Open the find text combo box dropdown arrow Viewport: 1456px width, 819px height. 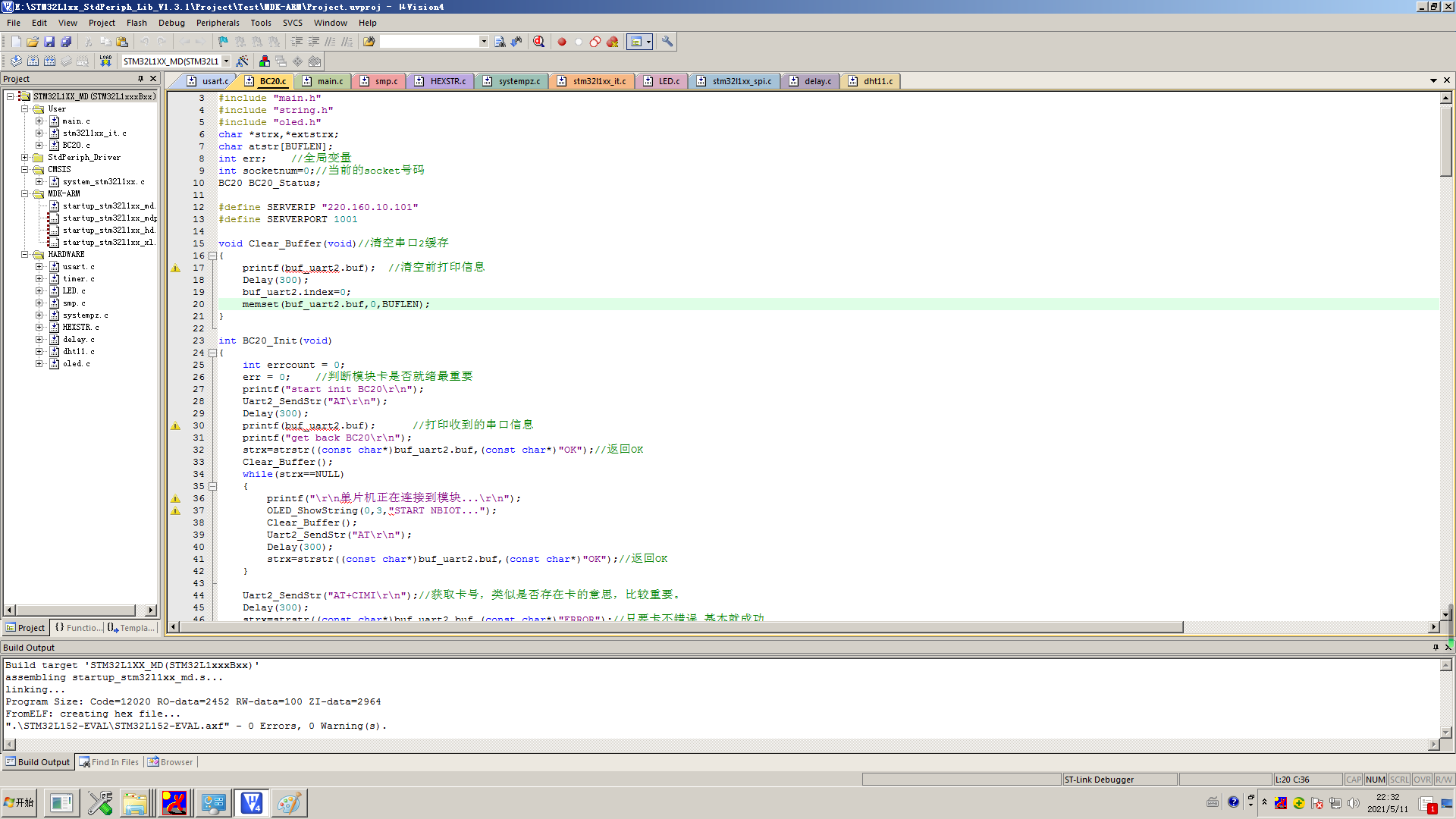[x=484, y=42]
